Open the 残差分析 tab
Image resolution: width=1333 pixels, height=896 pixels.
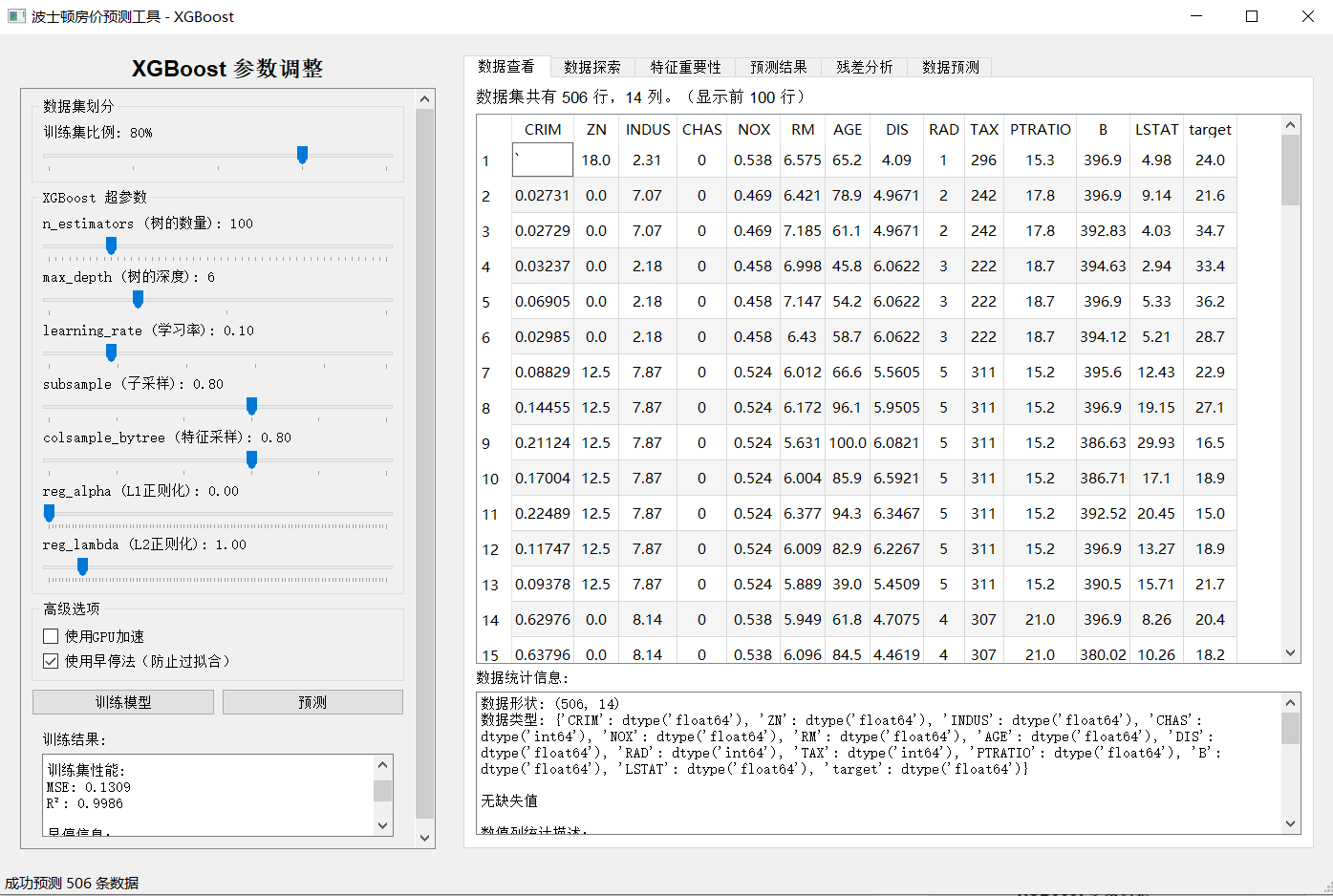click(865, 67)
